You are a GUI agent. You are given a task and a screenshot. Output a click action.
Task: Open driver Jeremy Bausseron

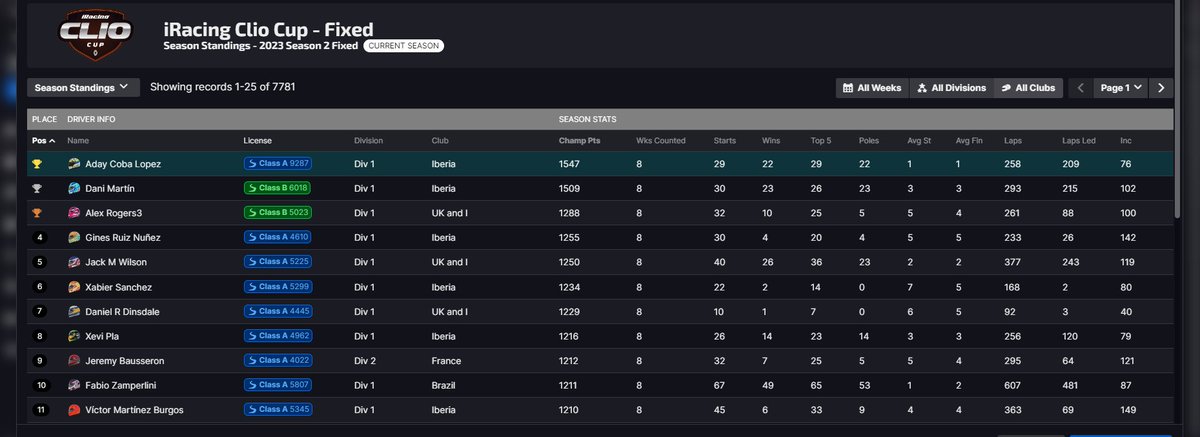125,360
